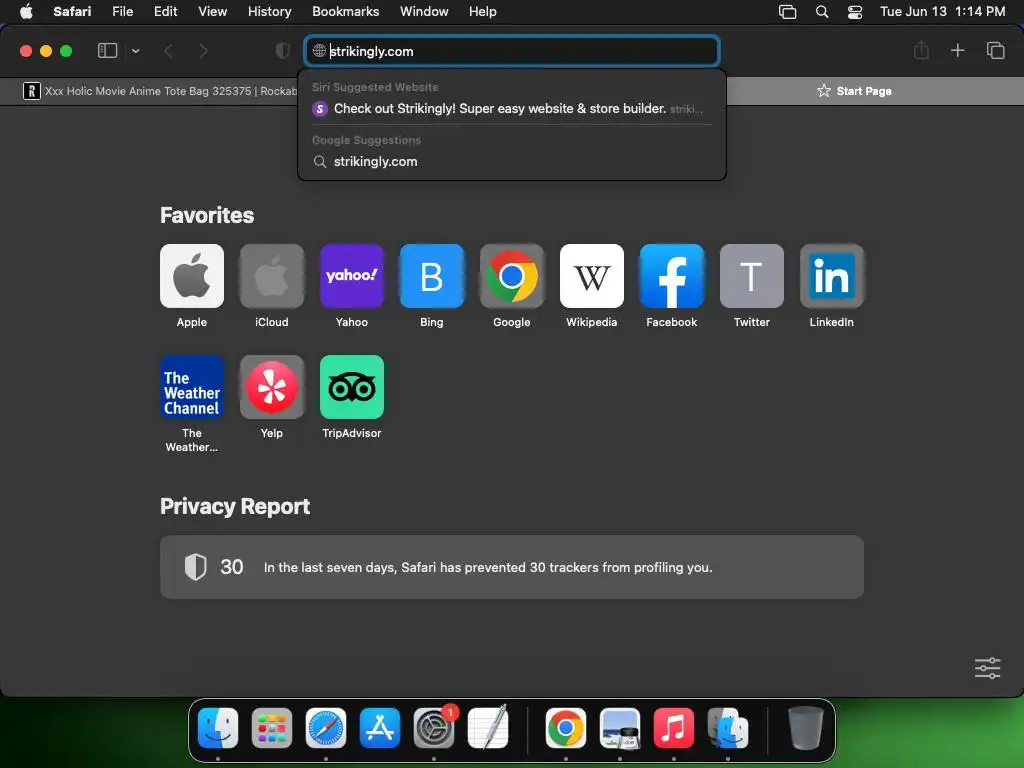This screenshot has height=768, width=1024.
Task: Open Music from the Dock
Action: pos(673,728)
